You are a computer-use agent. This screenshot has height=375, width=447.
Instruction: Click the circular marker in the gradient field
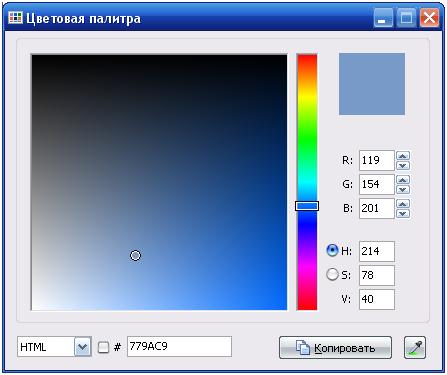click(135, 255)
